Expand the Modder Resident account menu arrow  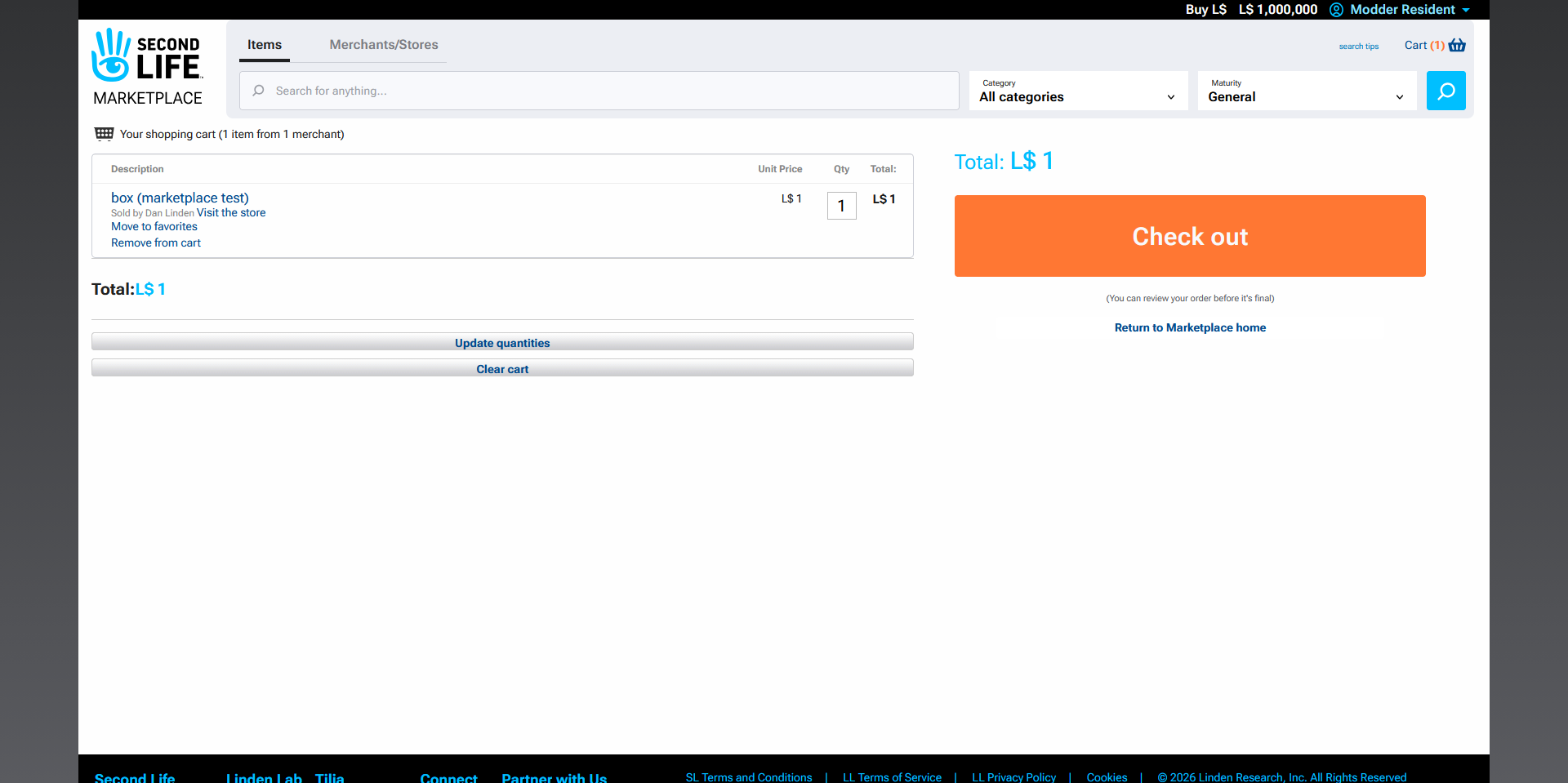click(1466, 10)
